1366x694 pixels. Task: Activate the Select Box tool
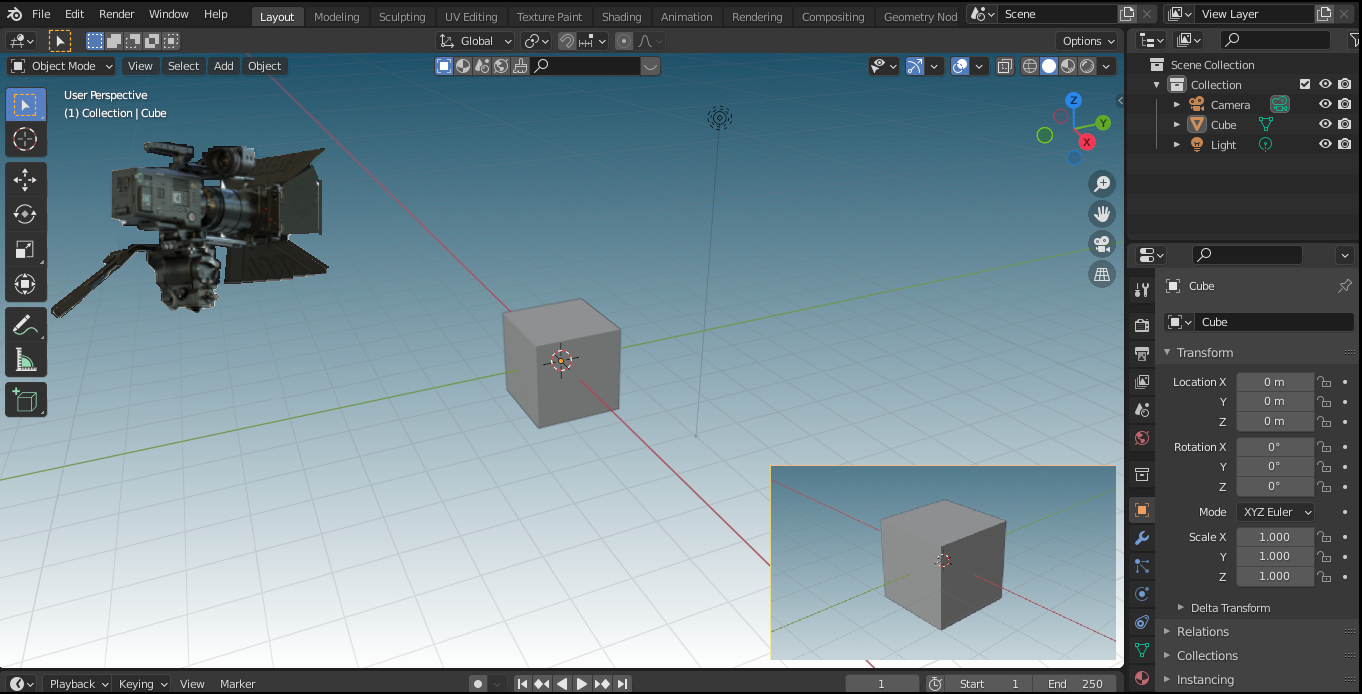click(x=26, y=105)
